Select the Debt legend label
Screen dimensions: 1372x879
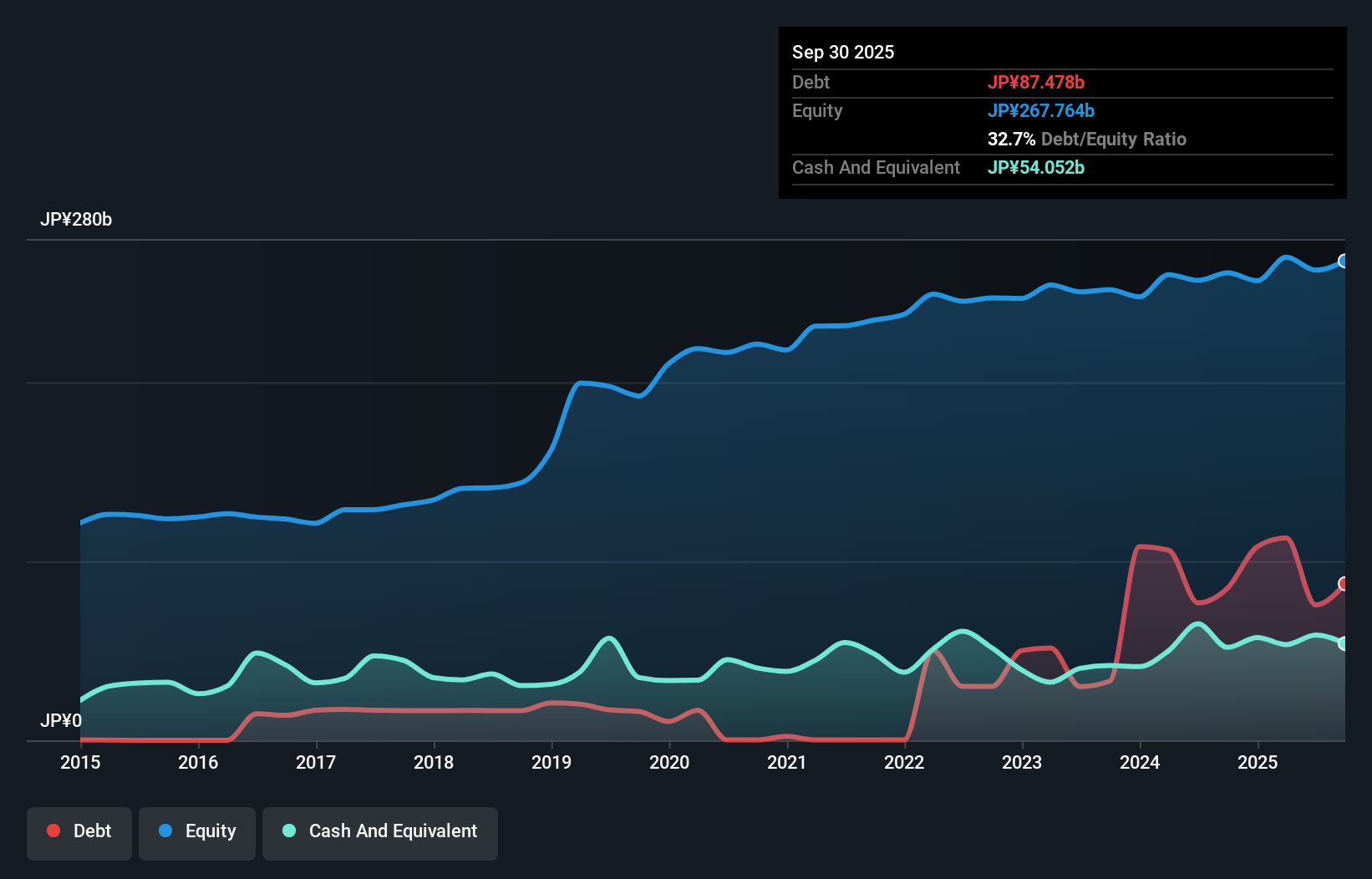tap(92, 831)
